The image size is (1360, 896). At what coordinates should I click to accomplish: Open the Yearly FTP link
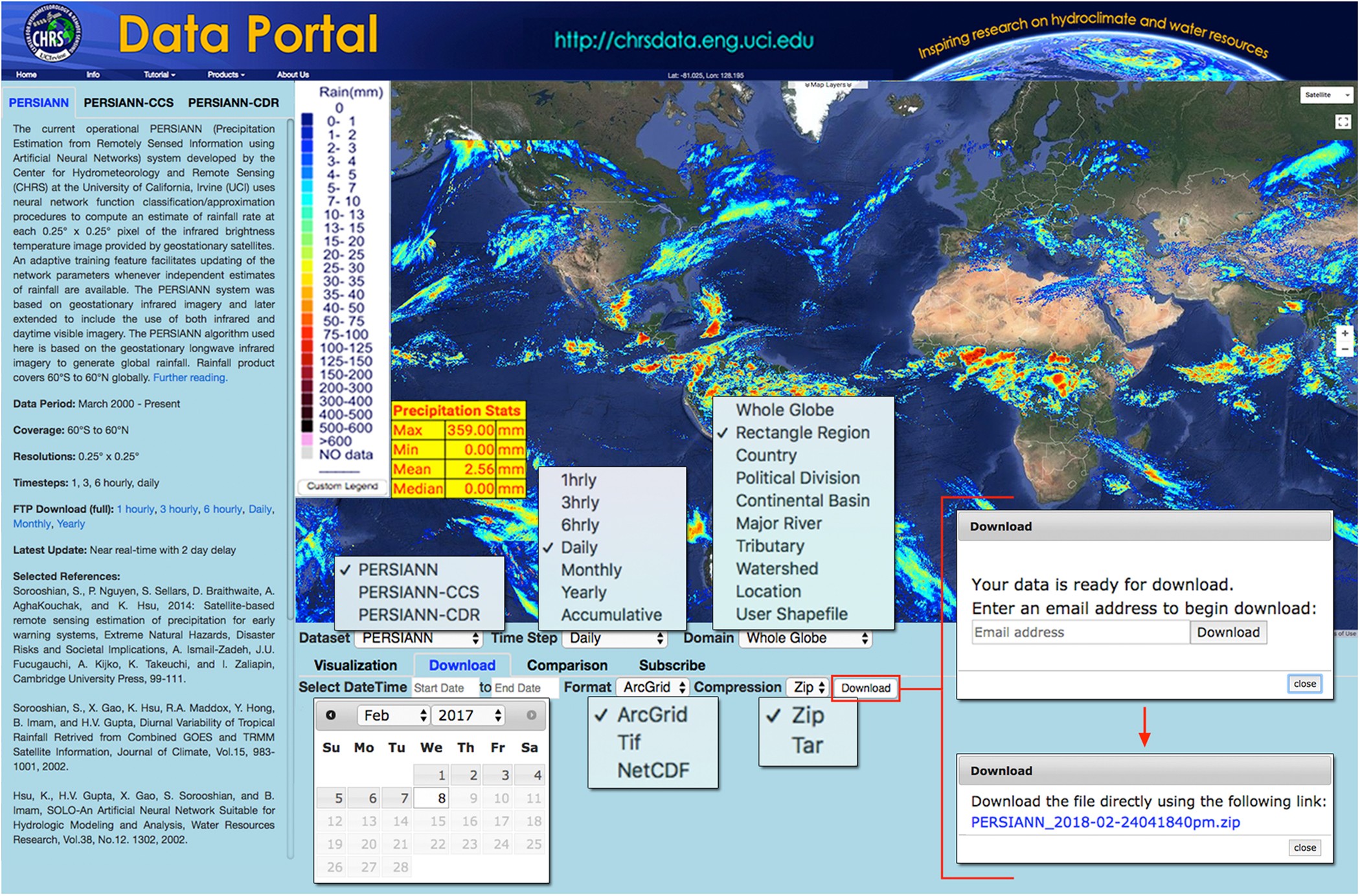(x=71, y=524)
